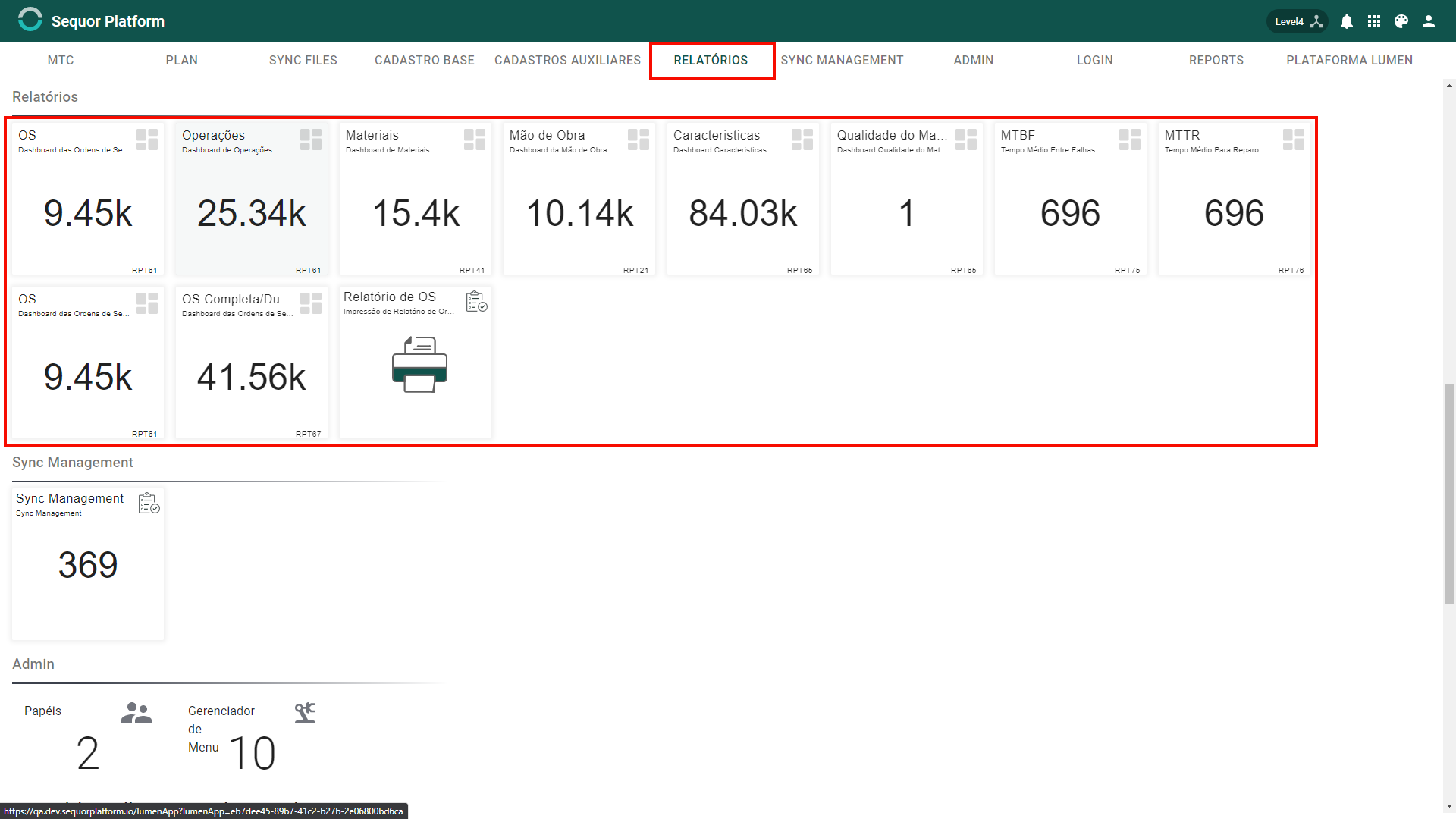Open the Caracteristicas 84.03k card
The height and width of the screenshot is (819, 1456).
pyautogui.click(x=743, y=199)
